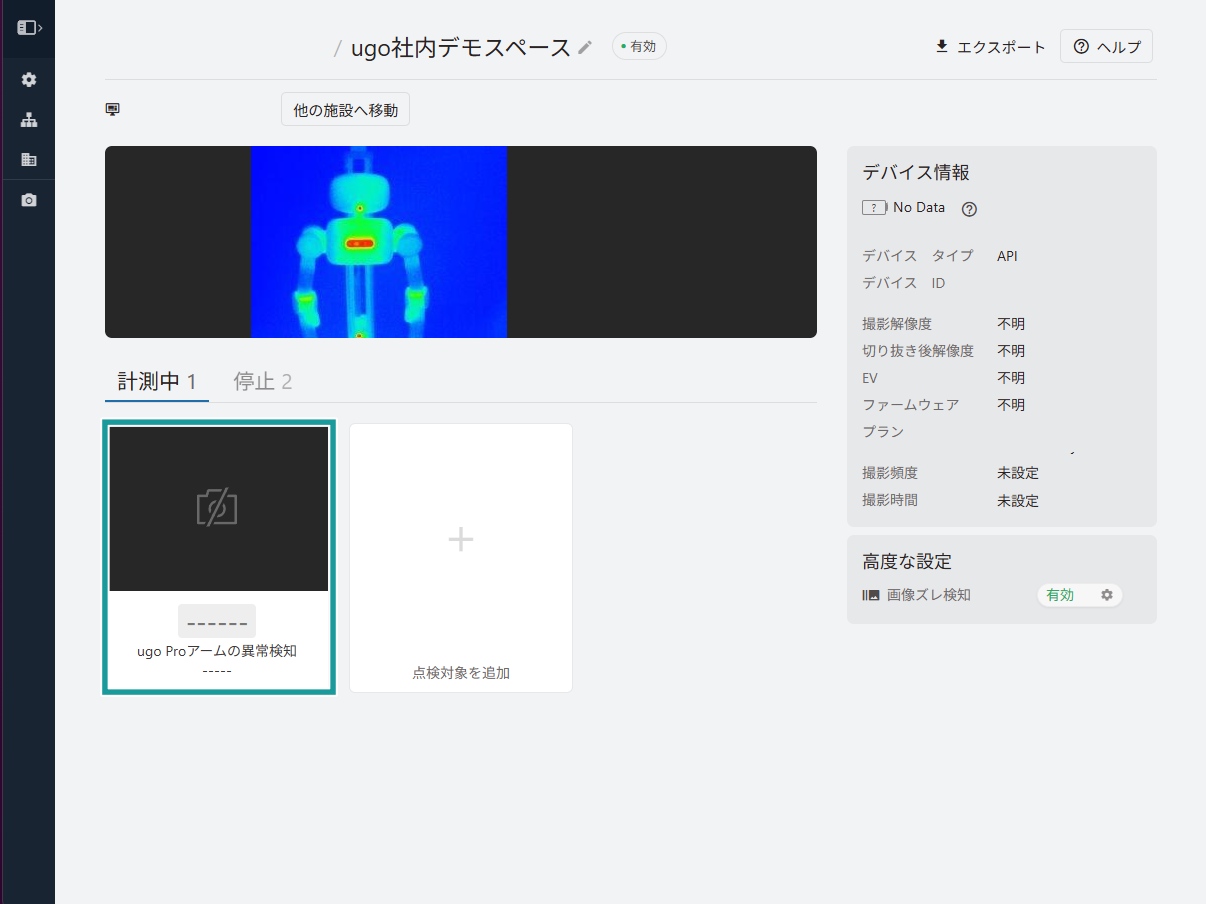Image resolution: width=1206 pixels, height=904 pixels.
Task: Click the 切り抜き後解像度 label
Action: click(x=918, y=351)
